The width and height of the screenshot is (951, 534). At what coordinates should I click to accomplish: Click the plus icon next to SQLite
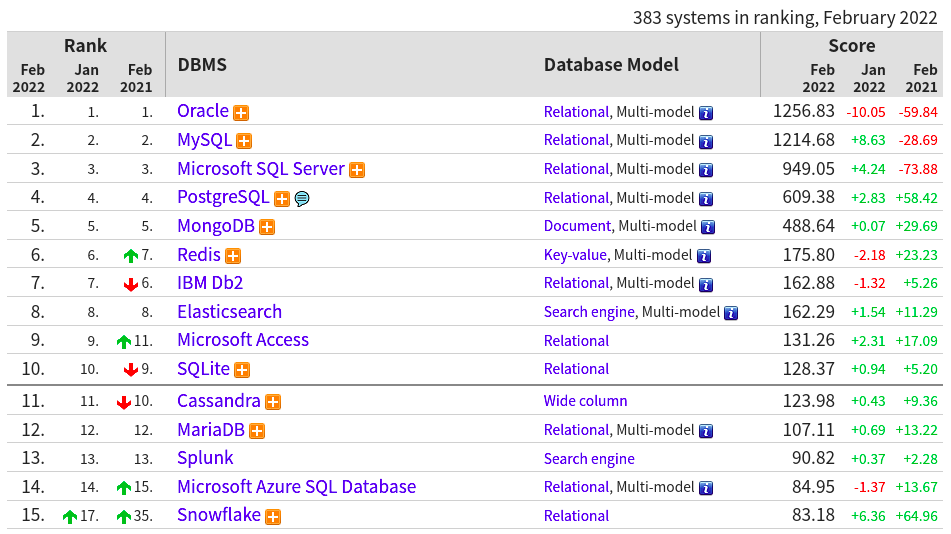point(243,370)
